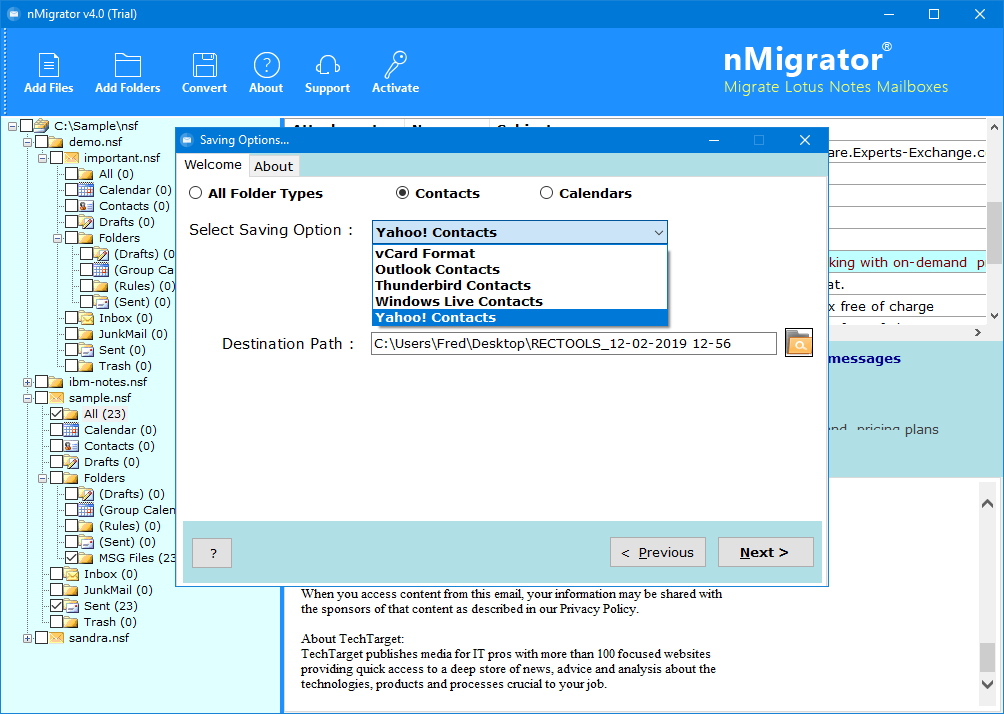The width and height of the screenshot is (1004, 714).
Task: Click the < Previous button
Action: pos(658,552)
